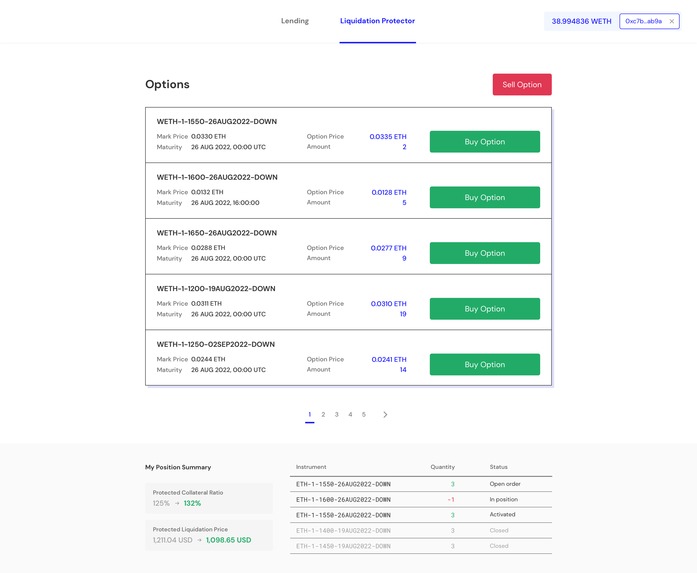Image resolution: width=697 pixels, height=573 pixels.
Task: Click the maturity 26 AUG 2022, 16:00:00
Action: coord(225,203)
